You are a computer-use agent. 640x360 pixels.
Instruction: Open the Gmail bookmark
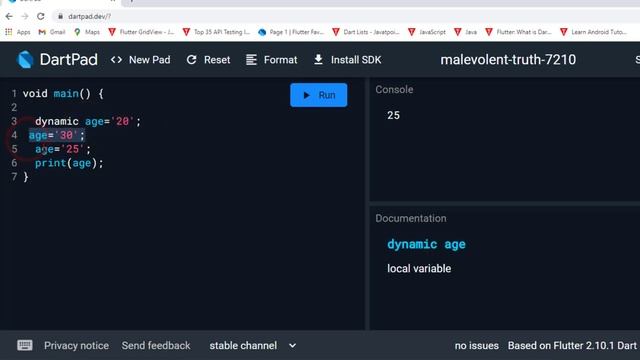coord(52,32)
